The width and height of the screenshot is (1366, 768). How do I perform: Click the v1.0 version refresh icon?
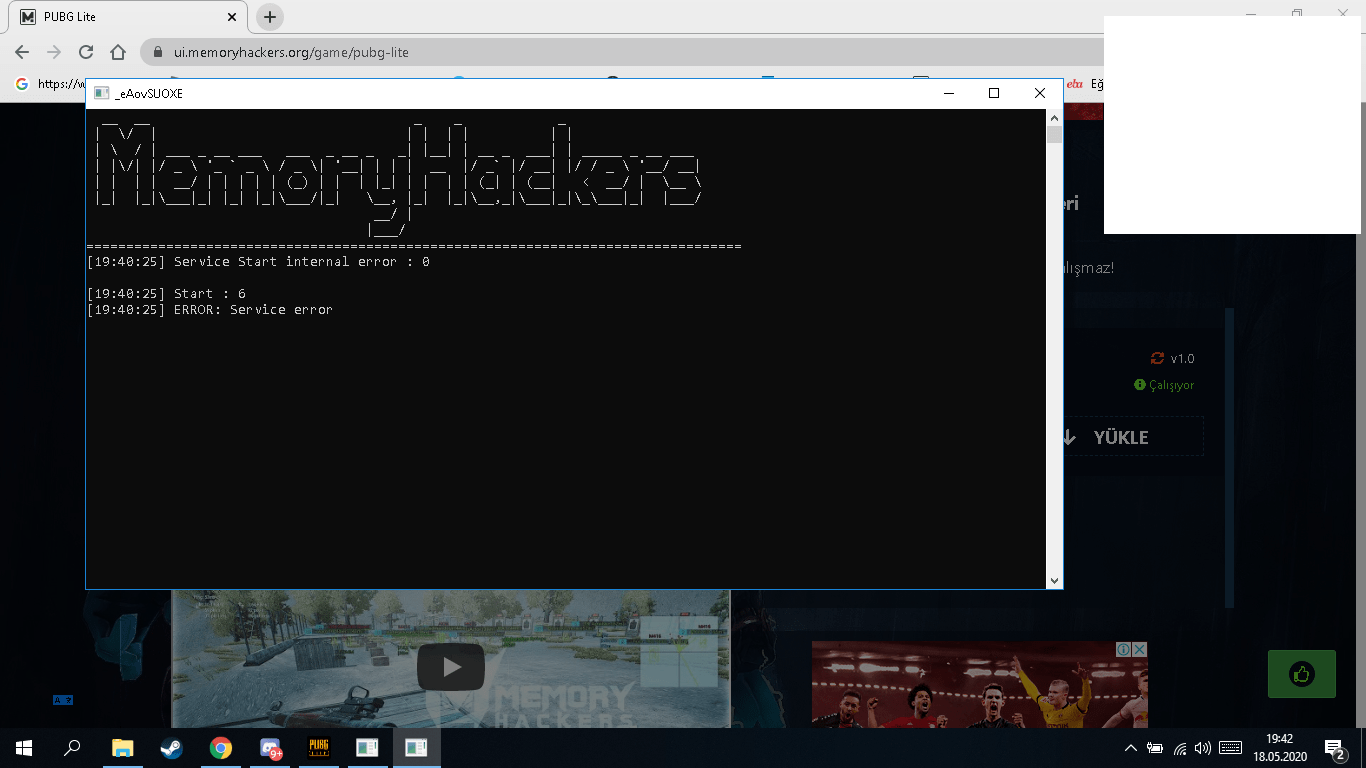click(1158, 358)
